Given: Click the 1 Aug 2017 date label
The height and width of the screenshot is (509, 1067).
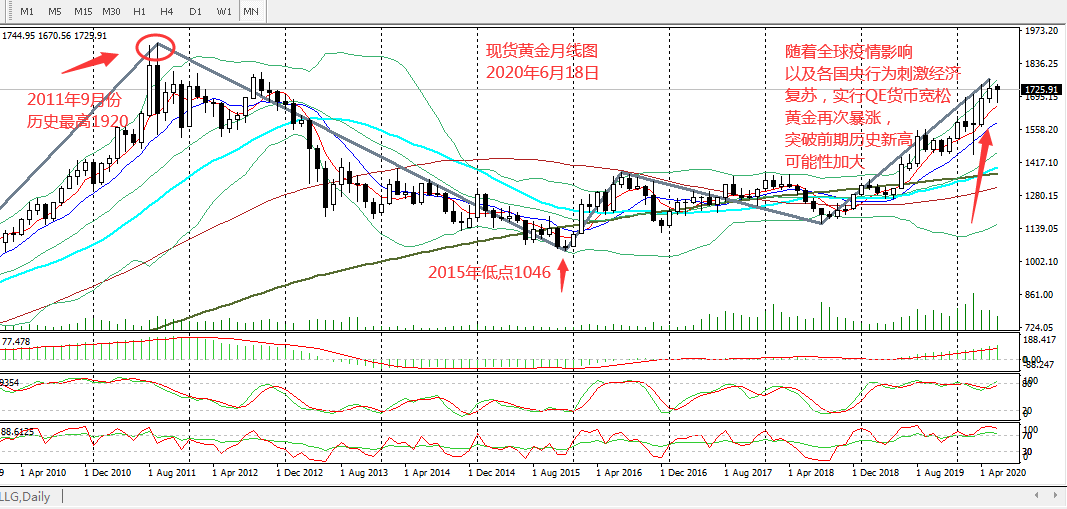Looking at the screenshot, I should 748,472.
